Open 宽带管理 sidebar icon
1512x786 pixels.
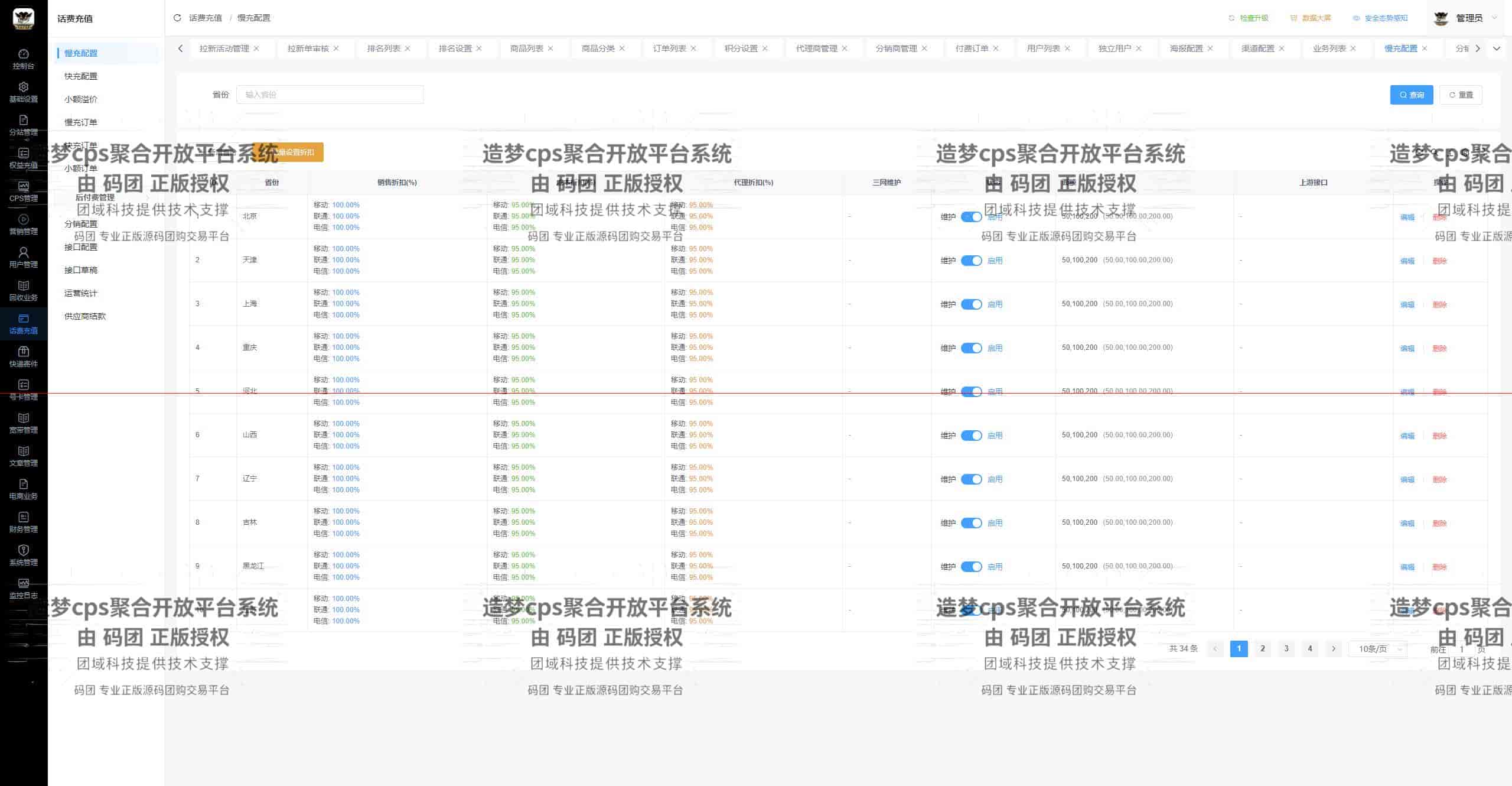click(24, 423)
